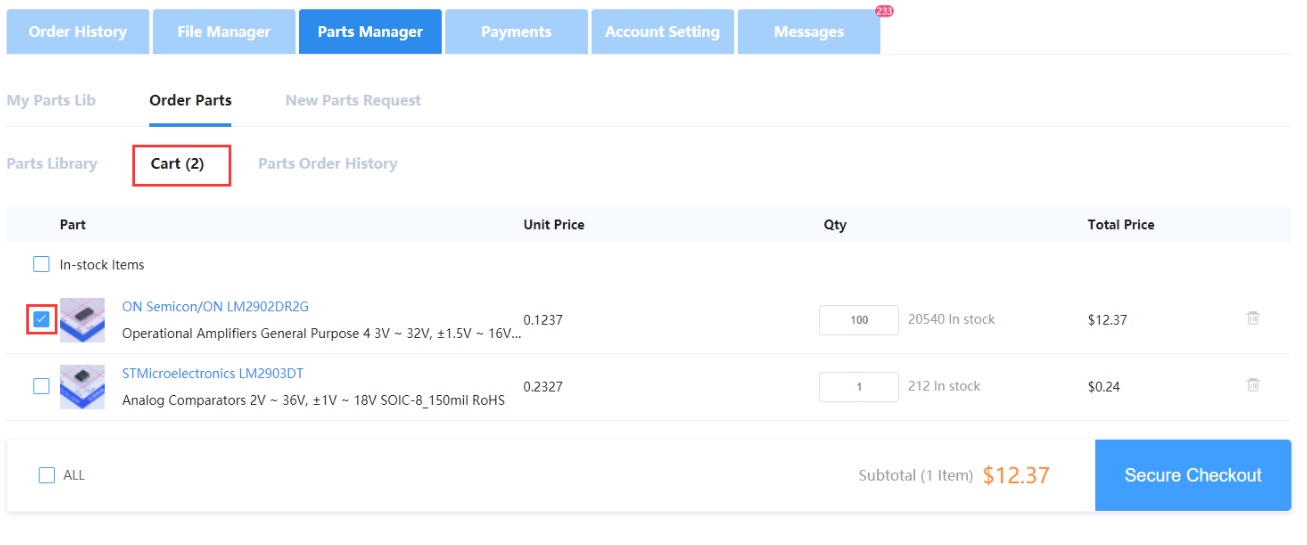The height and width of the screenshot is (545, 1307).
Task: Delete the LM2902DR2G item with trash icon
Action: click(1252, 319)
